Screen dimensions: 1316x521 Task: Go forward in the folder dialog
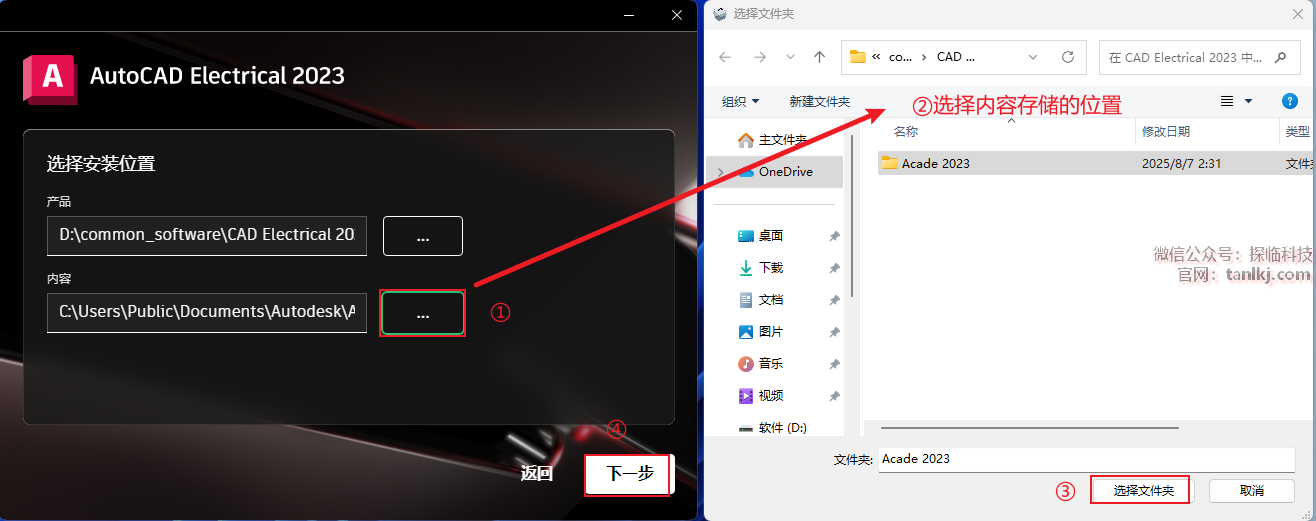point(759,57)
